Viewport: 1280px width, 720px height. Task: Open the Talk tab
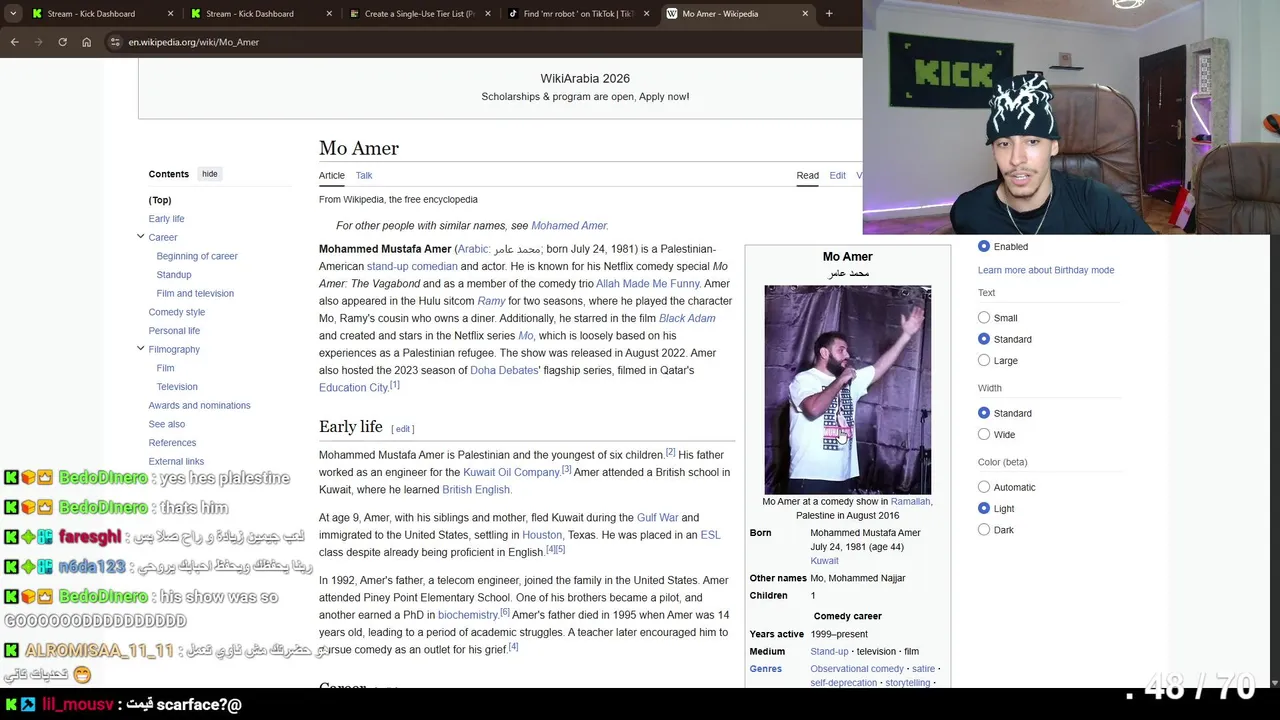tap(364, 175)
